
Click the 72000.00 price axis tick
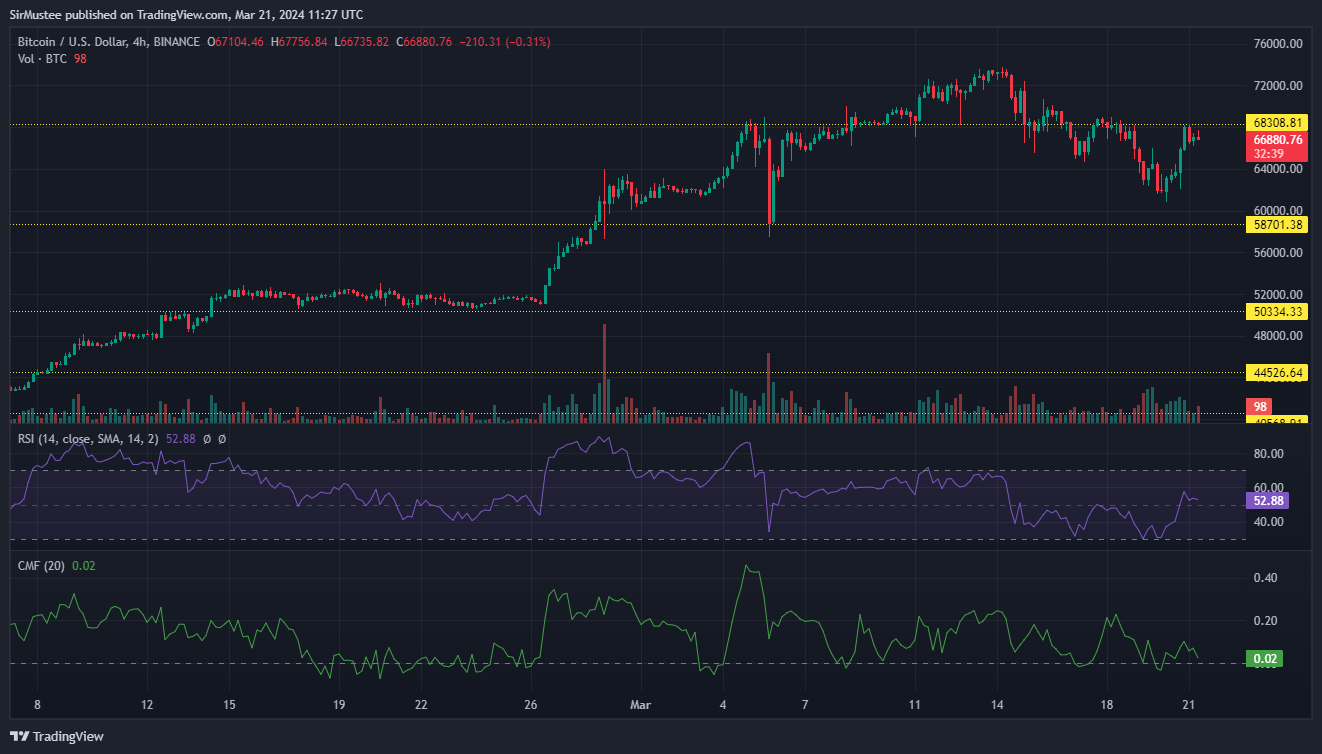click(1277, 86)
